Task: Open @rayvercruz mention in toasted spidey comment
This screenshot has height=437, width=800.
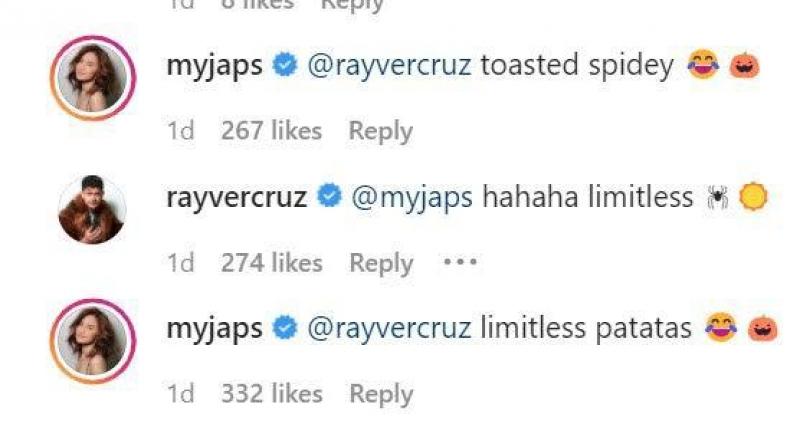Action: 388,66
